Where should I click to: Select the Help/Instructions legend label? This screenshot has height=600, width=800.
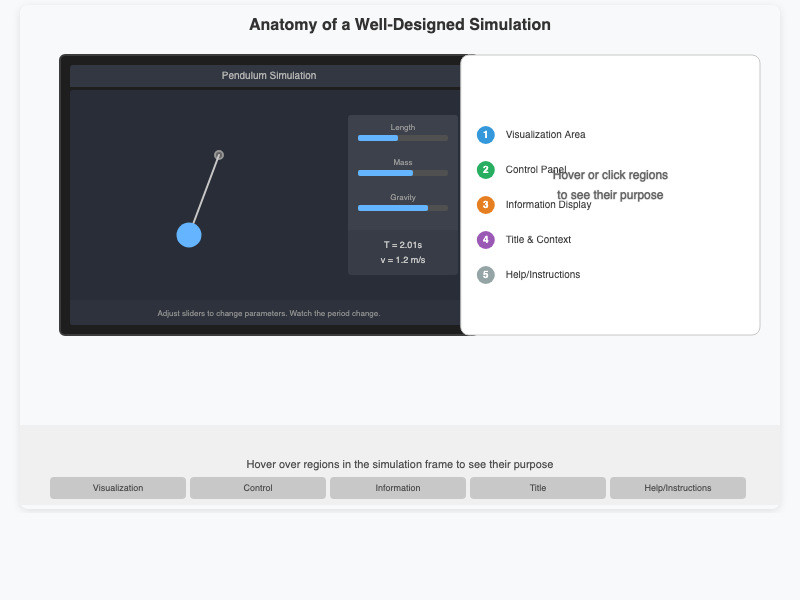[x=542, y=275]
